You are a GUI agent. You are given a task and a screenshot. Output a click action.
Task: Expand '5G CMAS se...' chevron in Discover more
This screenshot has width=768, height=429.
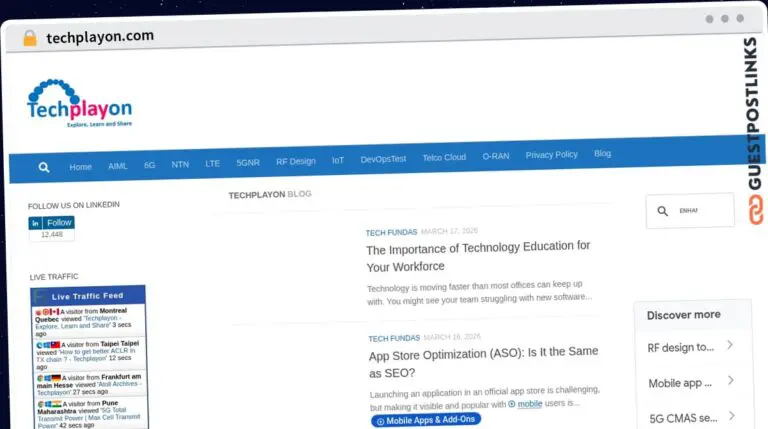pyautogui.click(x=732, y=416)
